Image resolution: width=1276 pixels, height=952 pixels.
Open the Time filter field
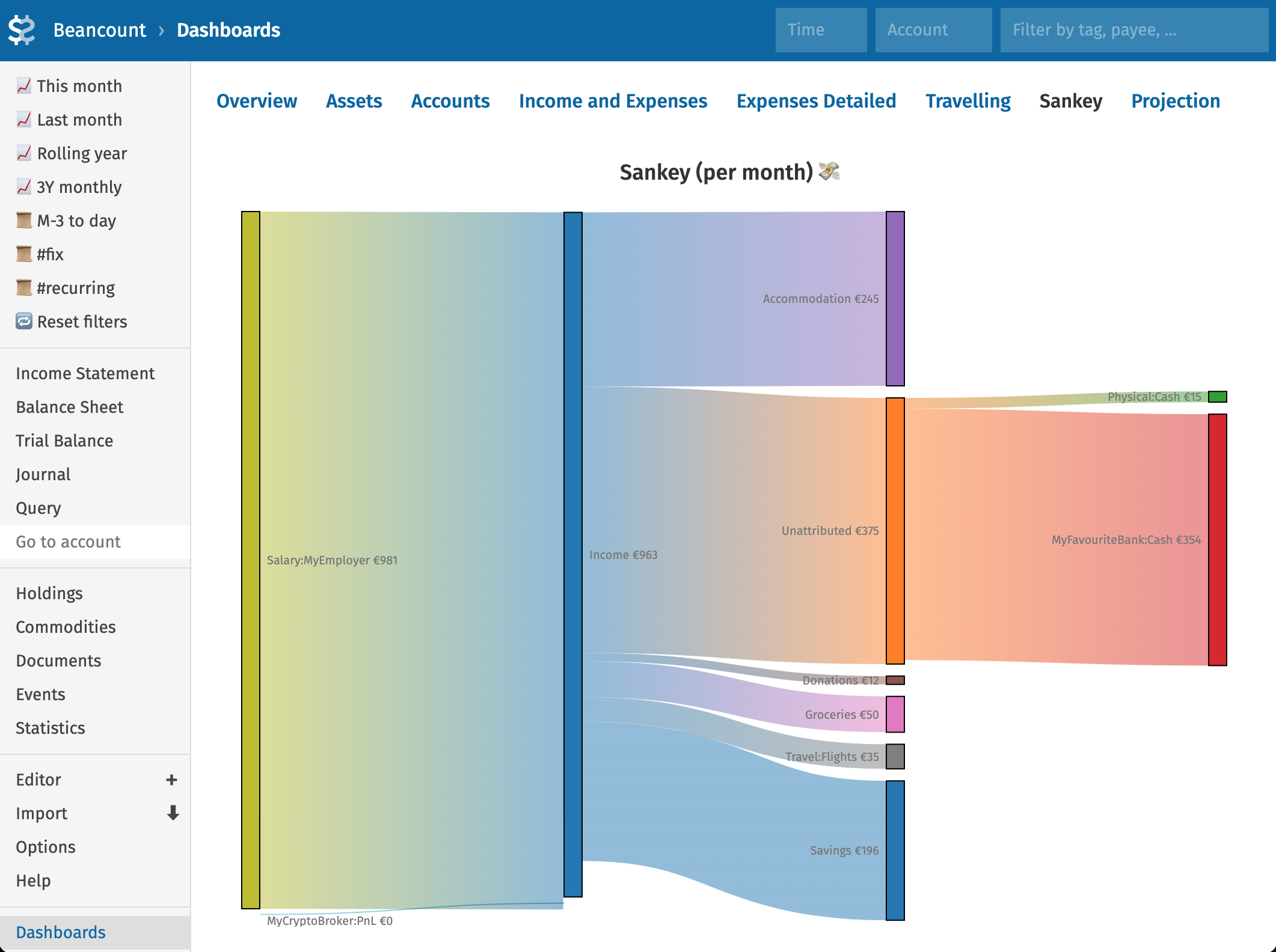(821, 30)
